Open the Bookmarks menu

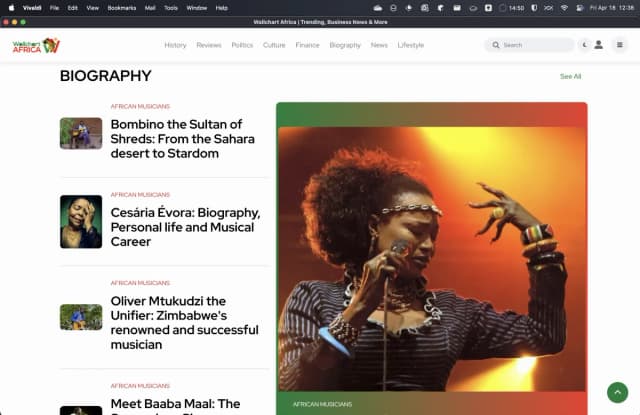click(x=122, y=7)
